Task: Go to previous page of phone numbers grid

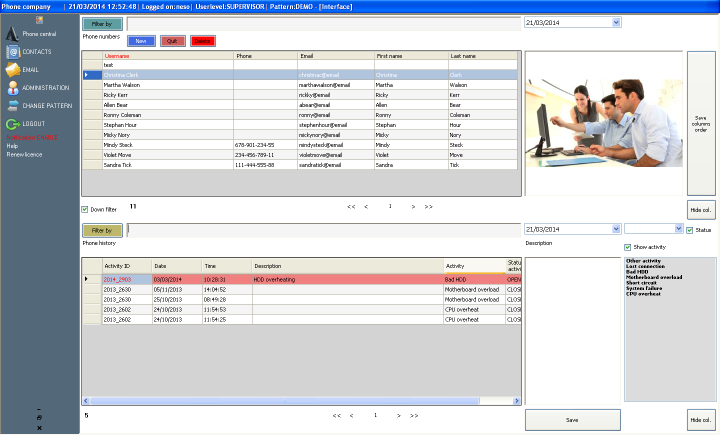Action: 366,207
